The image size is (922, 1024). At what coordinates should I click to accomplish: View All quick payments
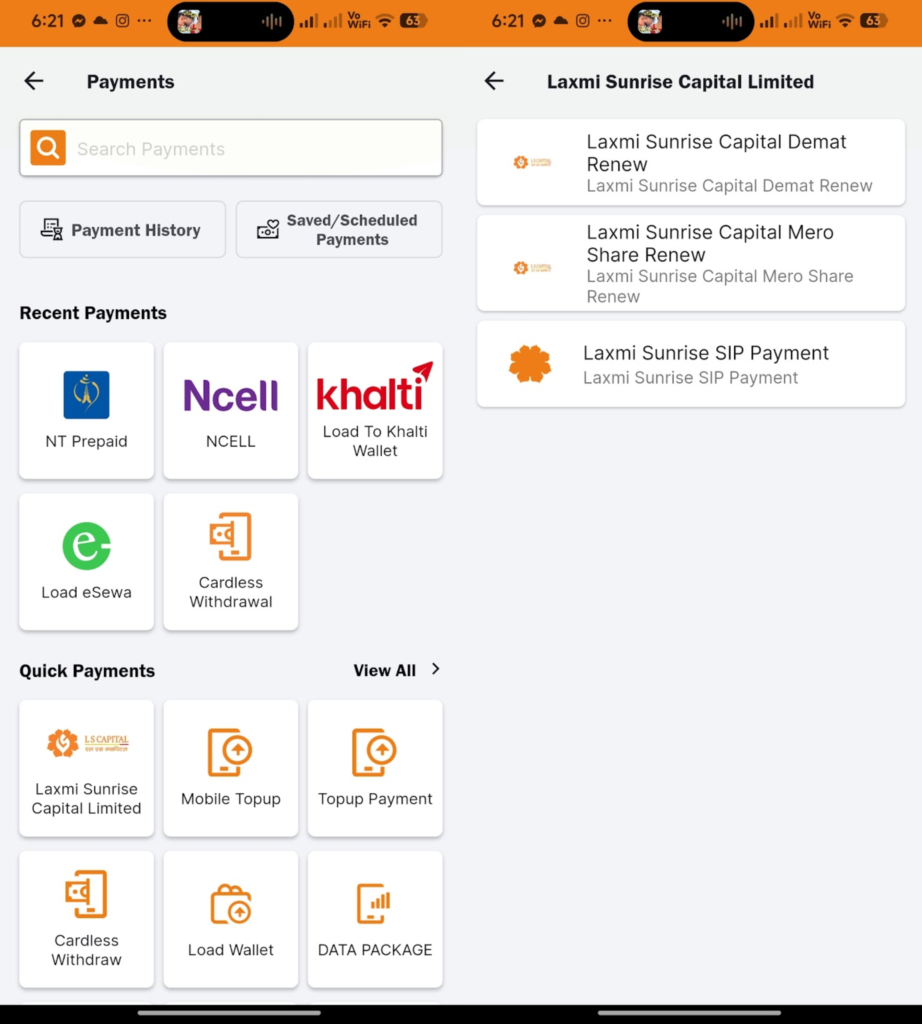click(385, 671)
